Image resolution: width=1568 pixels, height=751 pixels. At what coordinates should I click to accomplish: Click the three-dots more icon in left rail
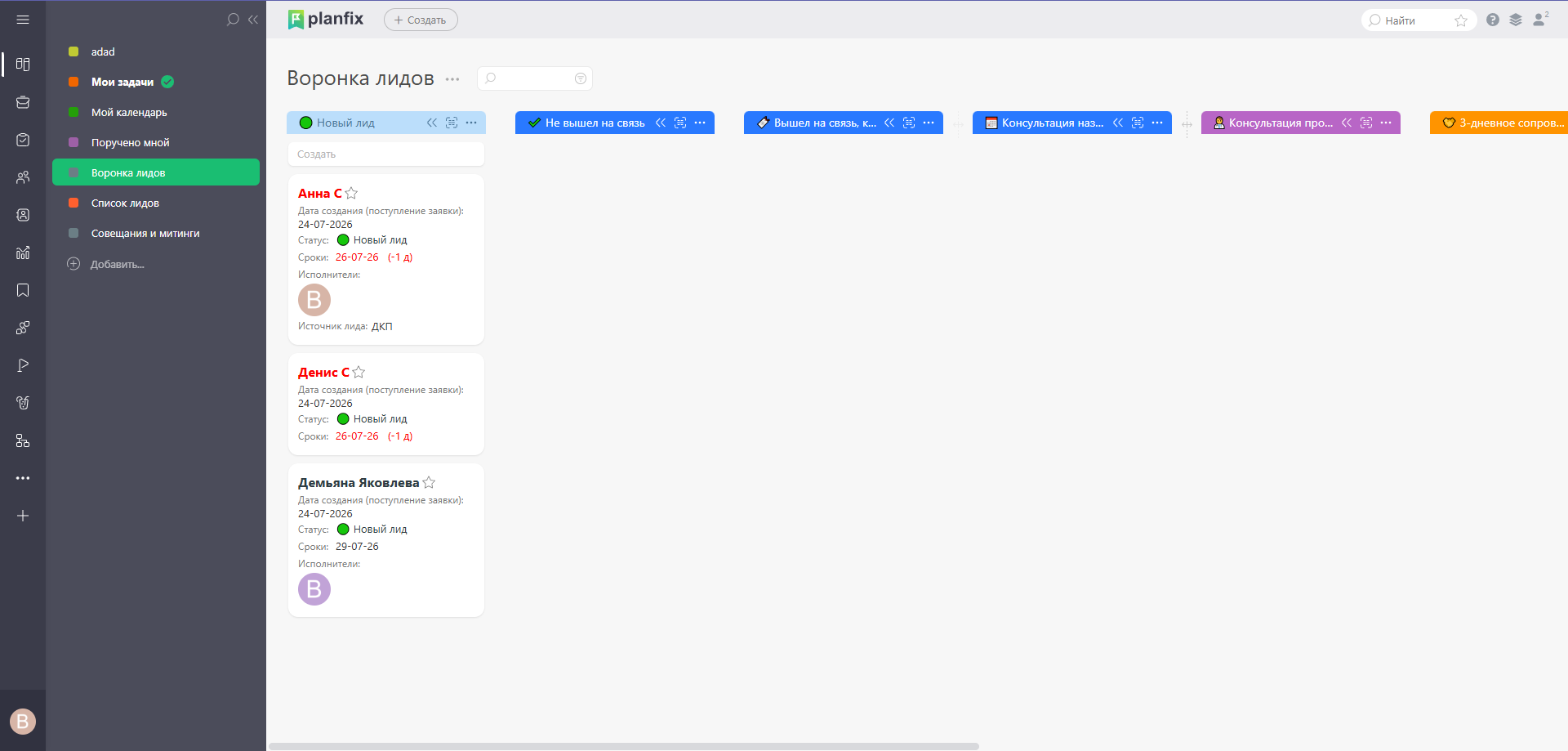click(x=23, y=478)
